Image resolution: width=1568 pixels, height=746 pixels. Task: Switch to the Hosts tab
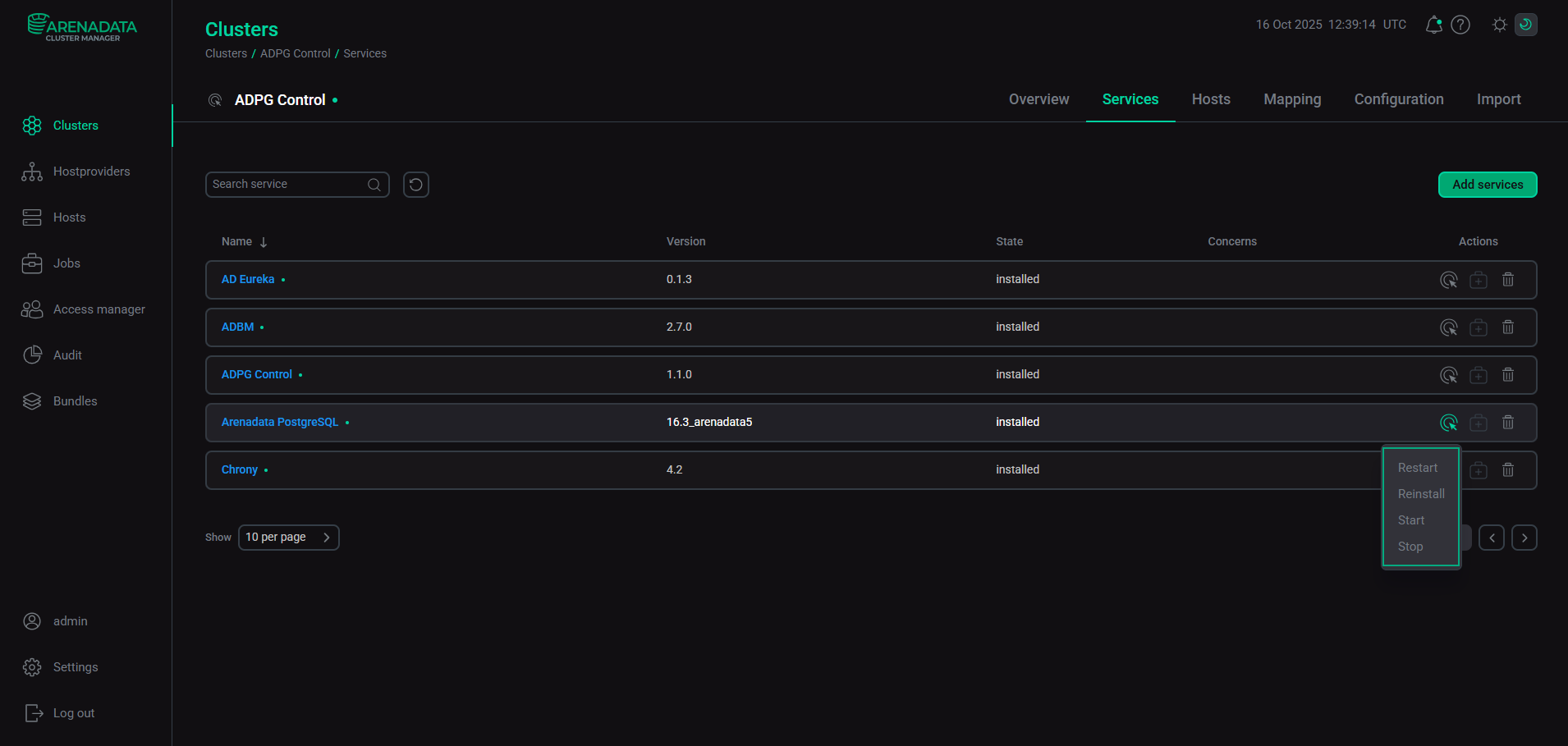[x=1210, y=99]
